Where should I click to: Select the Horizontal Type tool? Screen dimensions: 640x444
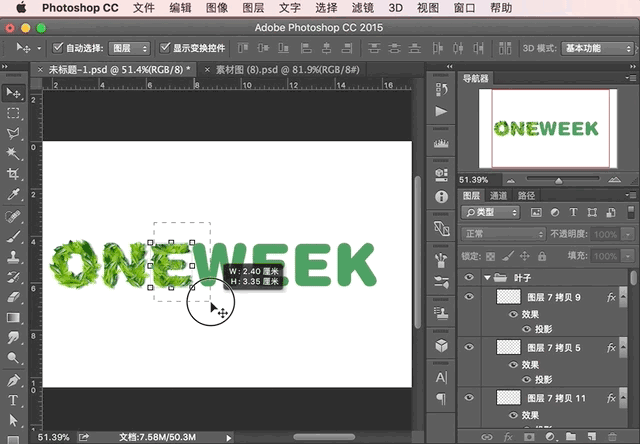coord(13,400)
